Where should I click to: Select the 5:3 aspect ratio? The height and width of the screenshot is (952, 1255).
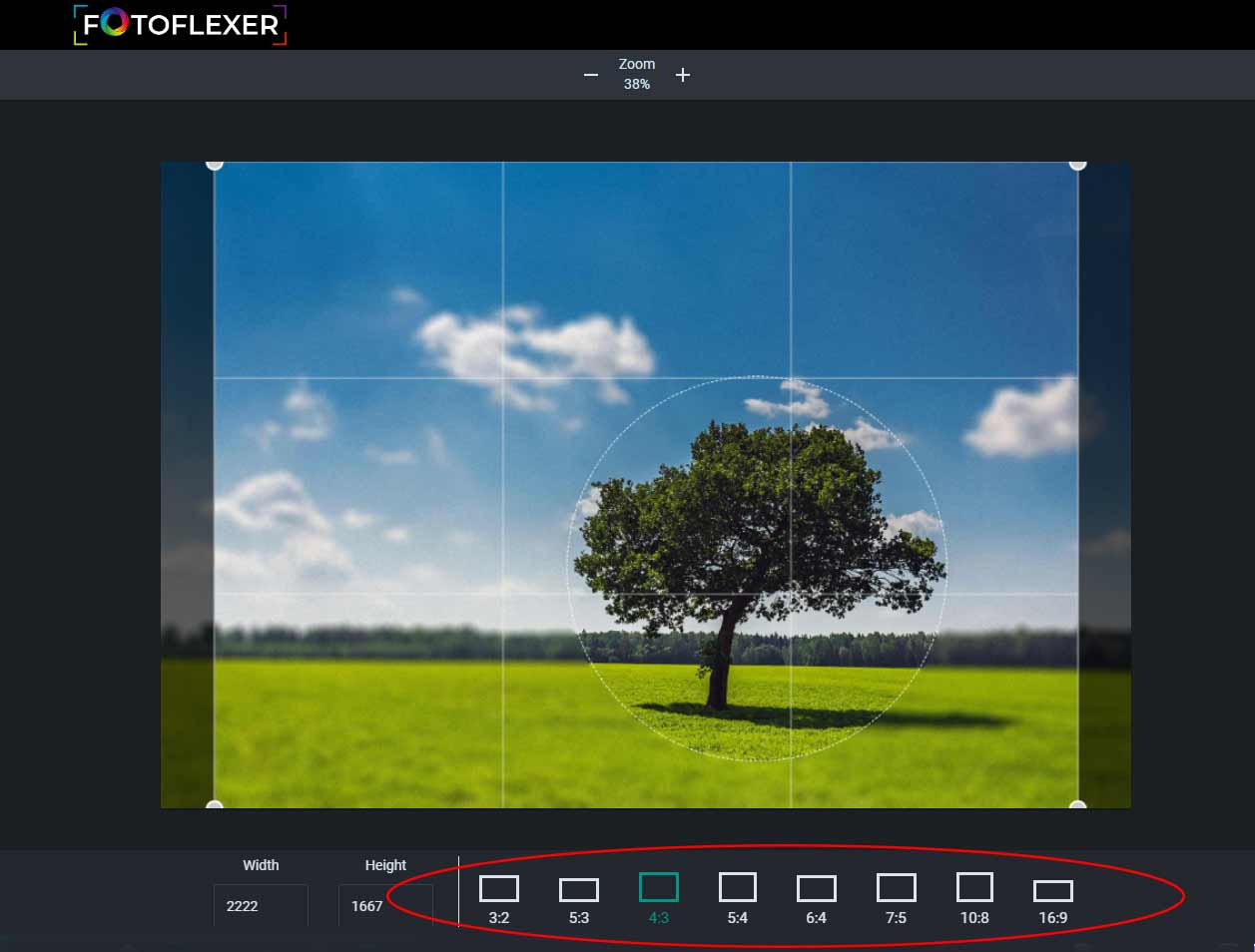pos(579,901)
